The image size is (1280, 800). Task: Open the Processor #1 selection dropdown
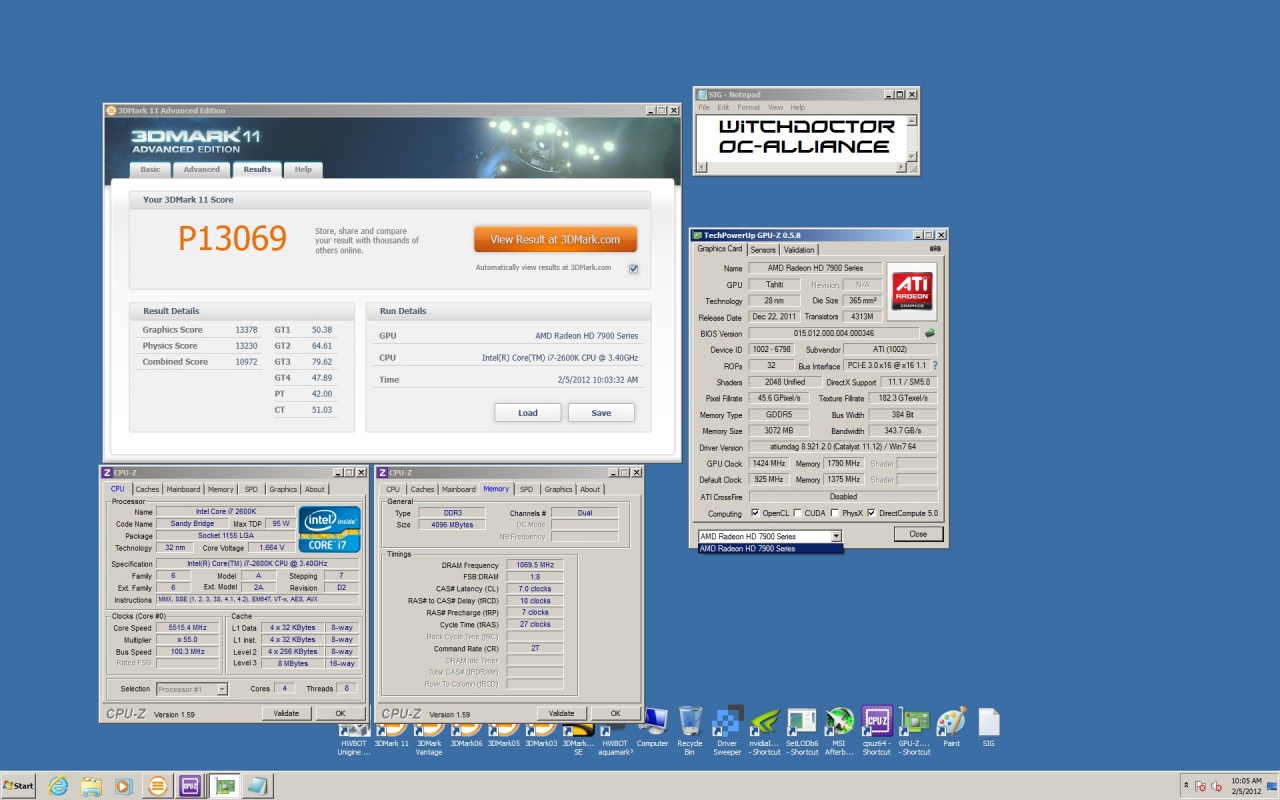pos(222,689)
